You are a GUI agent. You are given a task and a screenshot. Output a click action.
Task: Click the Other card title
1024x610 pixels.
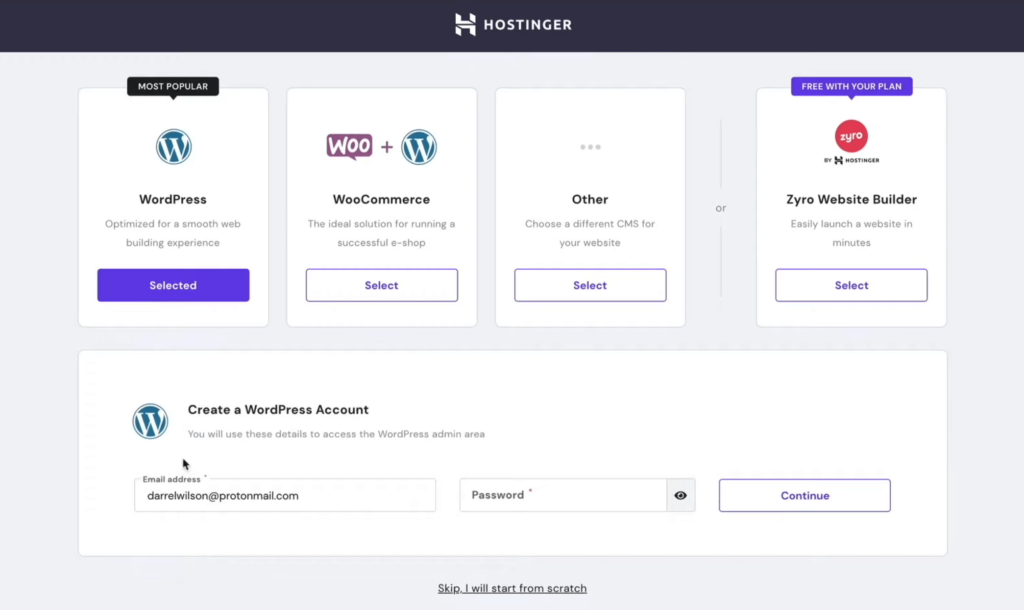[x=590, y=199]
